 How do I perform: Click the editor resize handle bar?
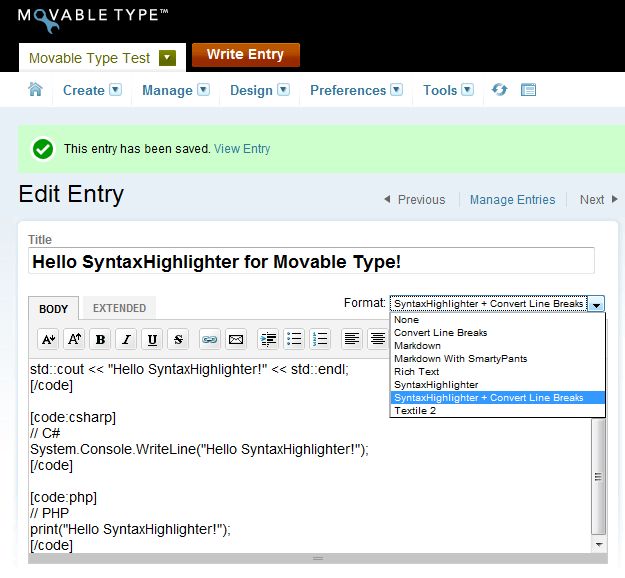[x=318, y=558]
